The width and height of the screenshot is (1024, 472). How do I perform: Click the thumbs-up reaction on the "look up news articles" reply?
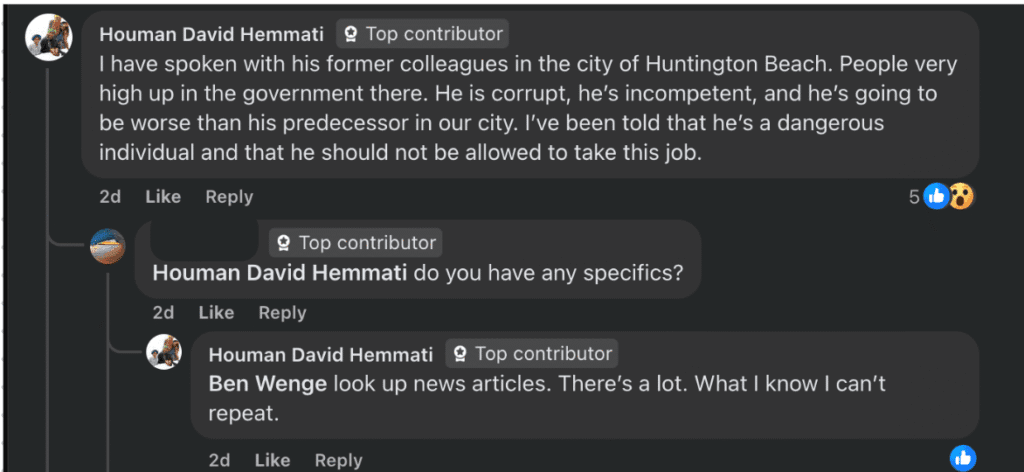click(x=962, y=458)
